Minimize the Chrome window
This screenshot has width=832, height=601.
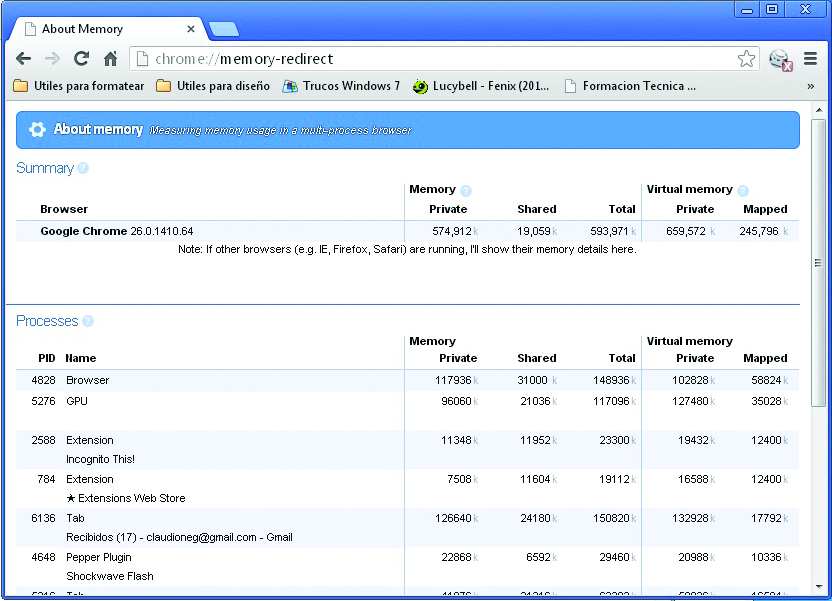pos(747,10)
